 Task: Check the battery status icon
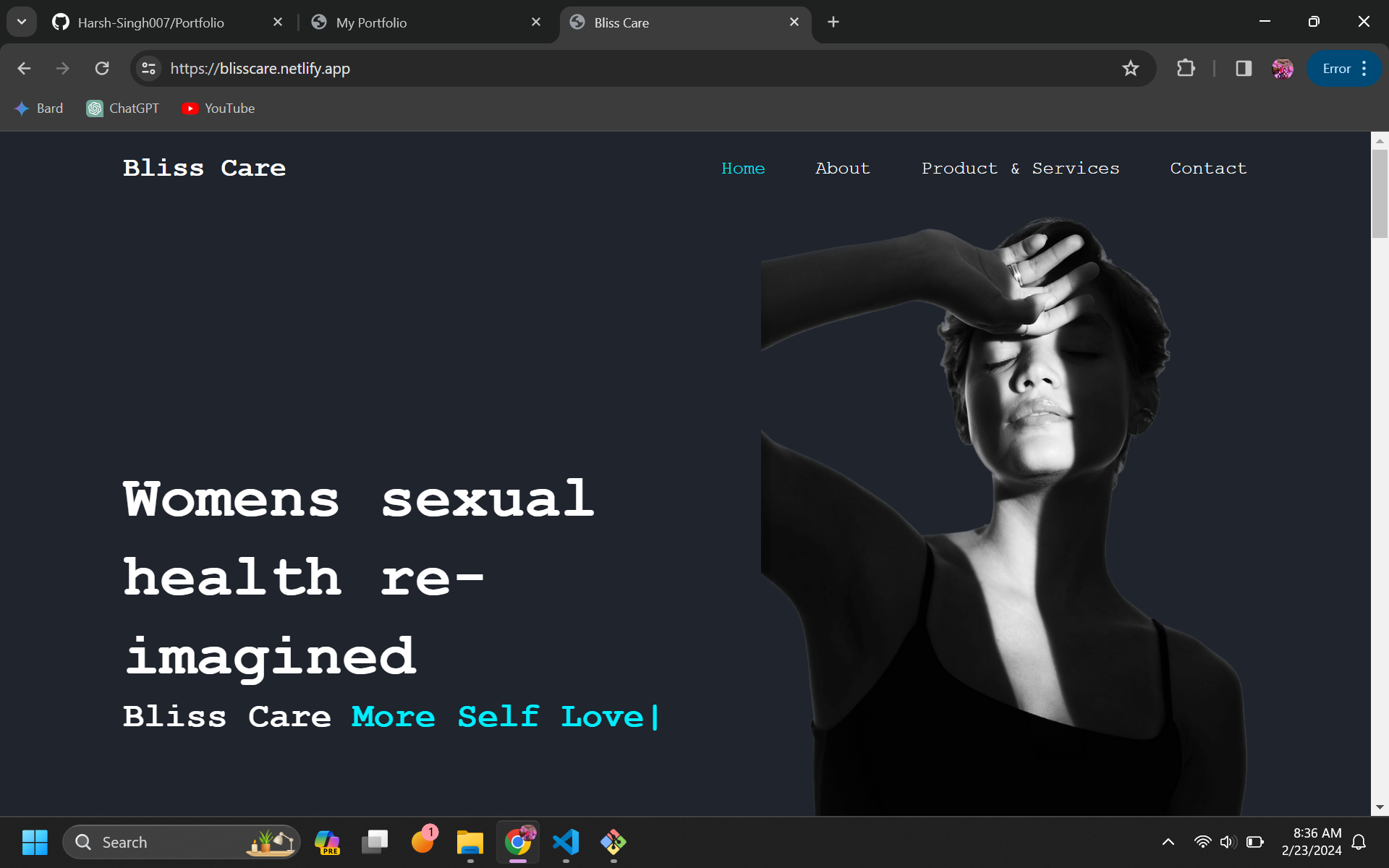click(x=1255, y=842)
